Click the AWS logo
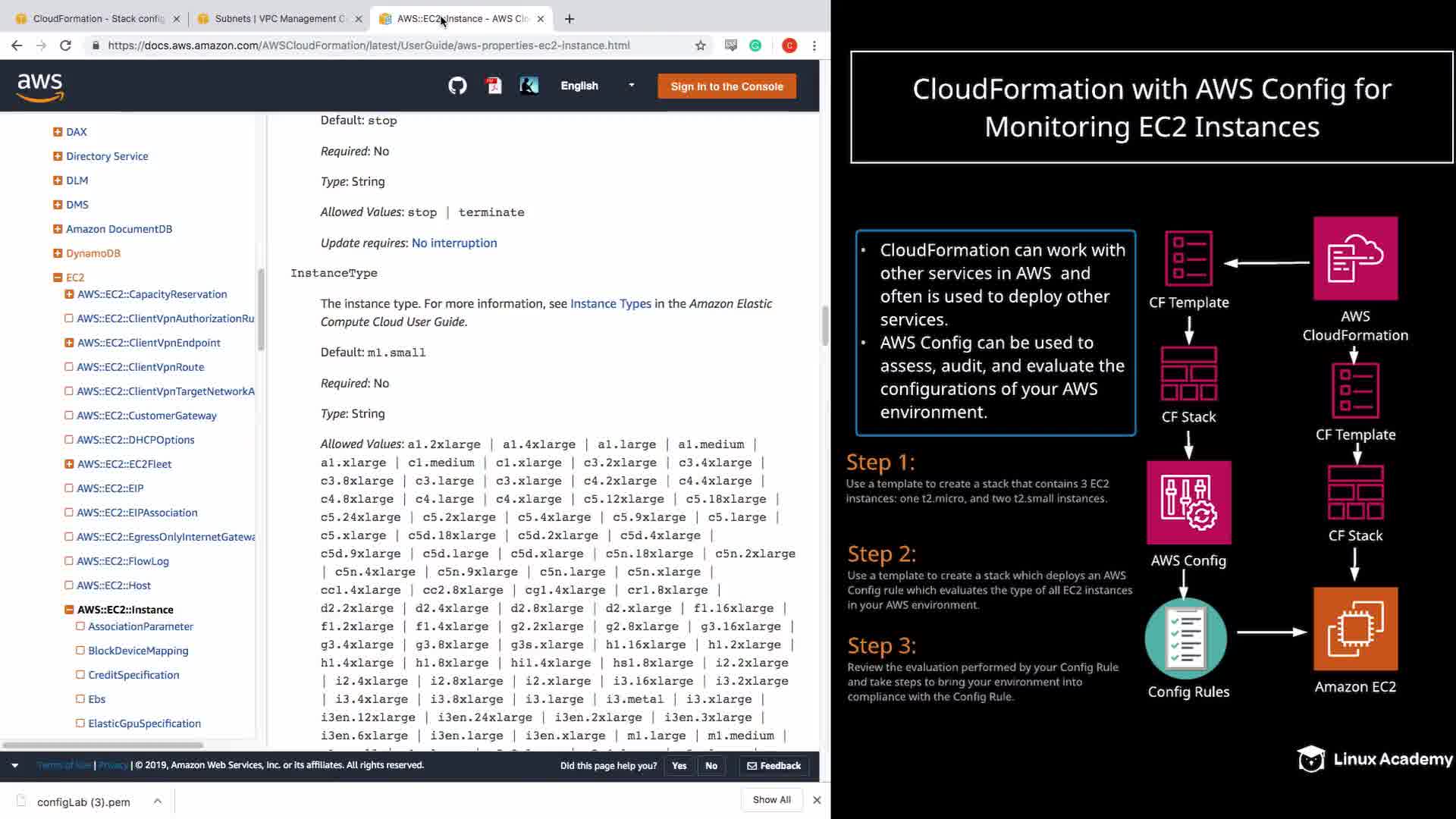Image resolution: width=1456 pixels, height=819 pixels. (40, 86)
